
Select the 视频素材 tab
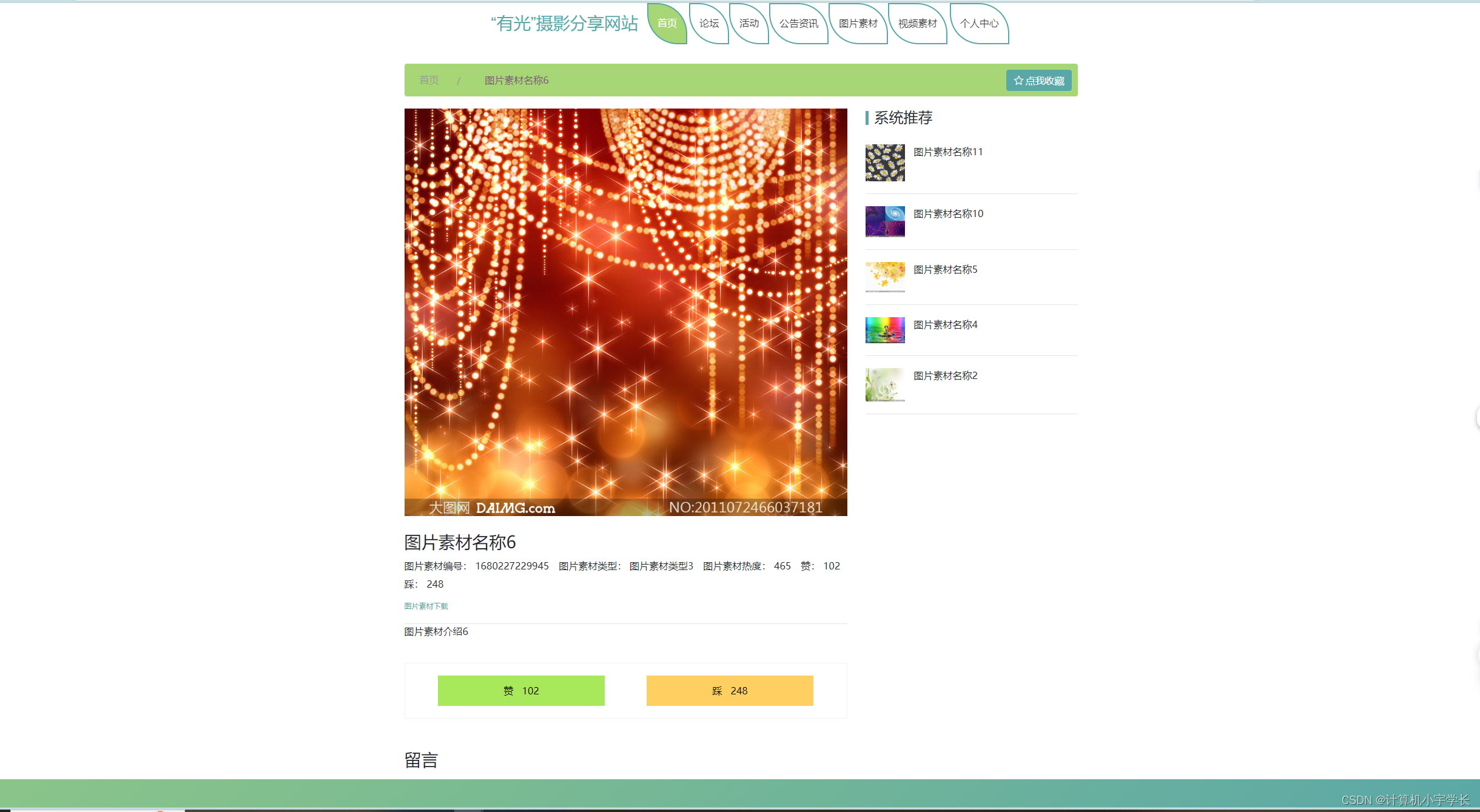[x=917, y=24]
